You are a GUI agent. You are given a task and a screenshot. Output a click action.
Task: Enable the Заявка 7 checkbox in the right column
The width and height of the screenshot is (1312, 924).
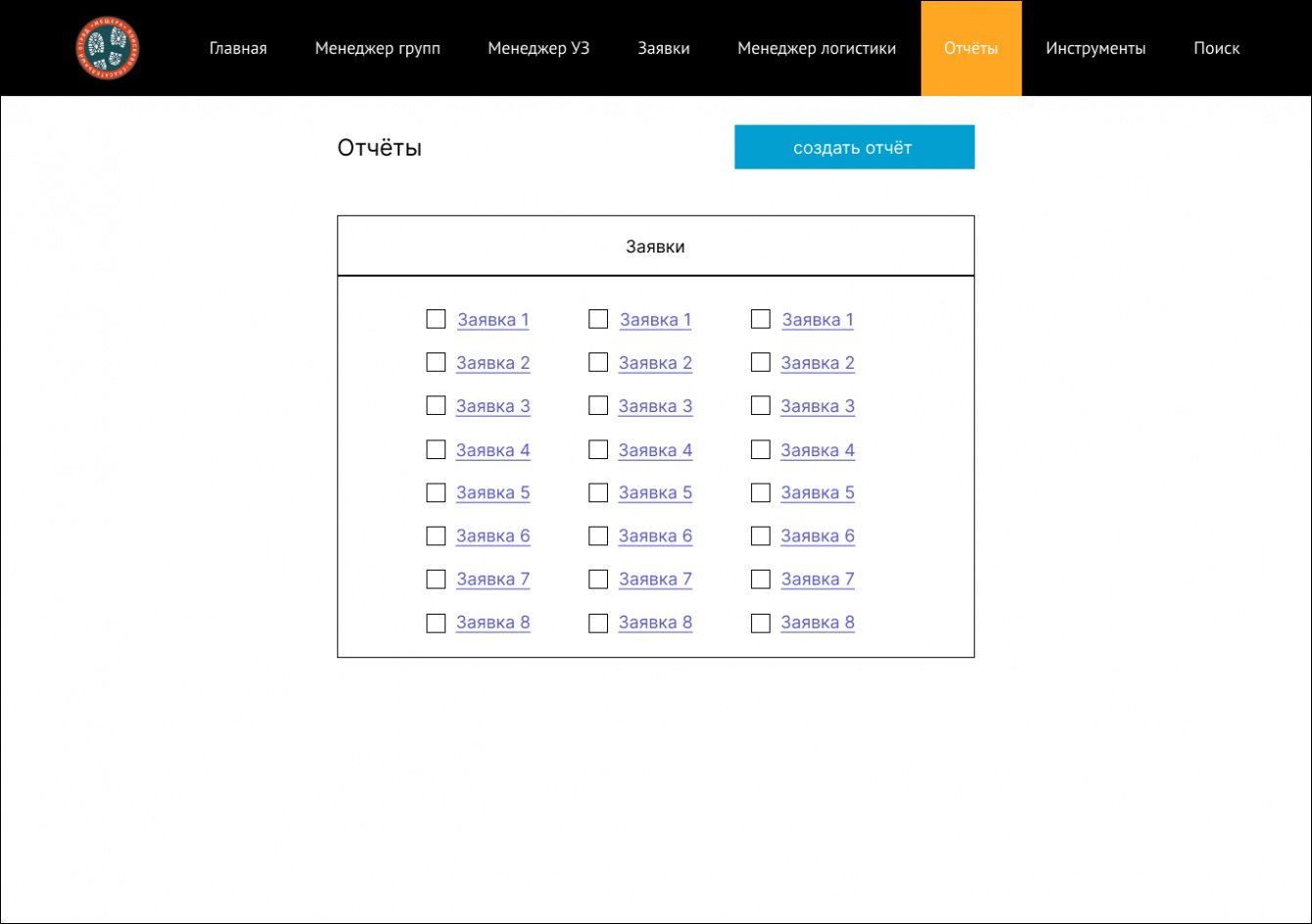(761, 578)
